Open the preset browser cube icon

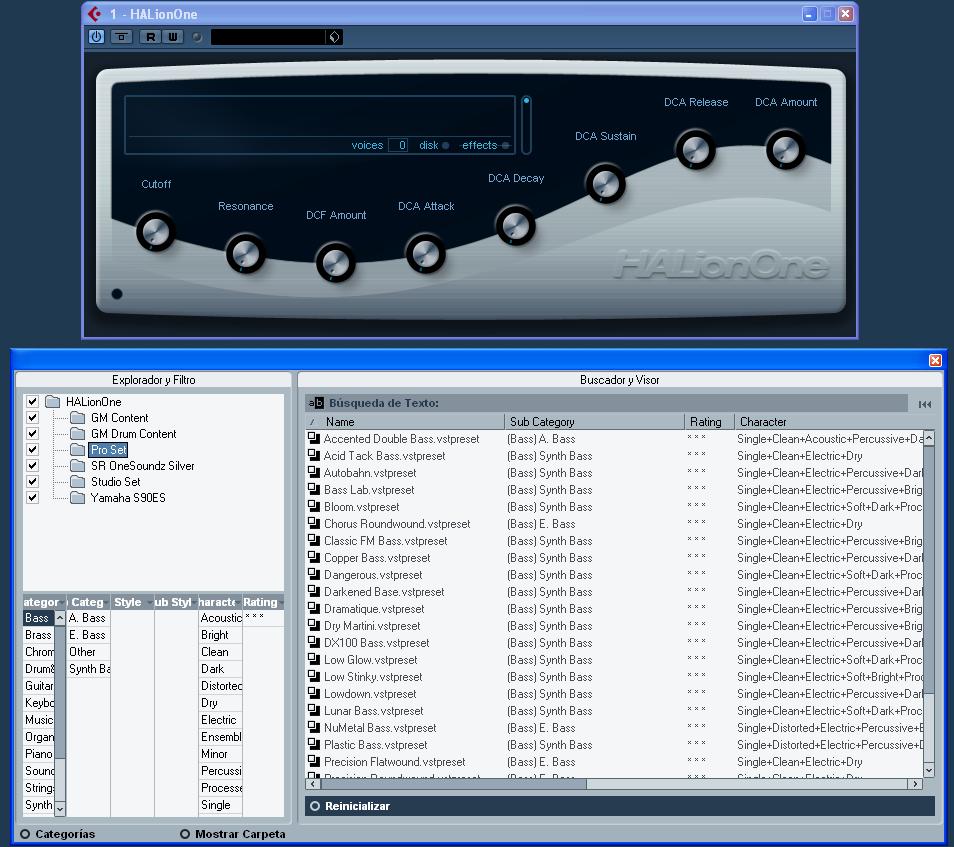point(334,37)
